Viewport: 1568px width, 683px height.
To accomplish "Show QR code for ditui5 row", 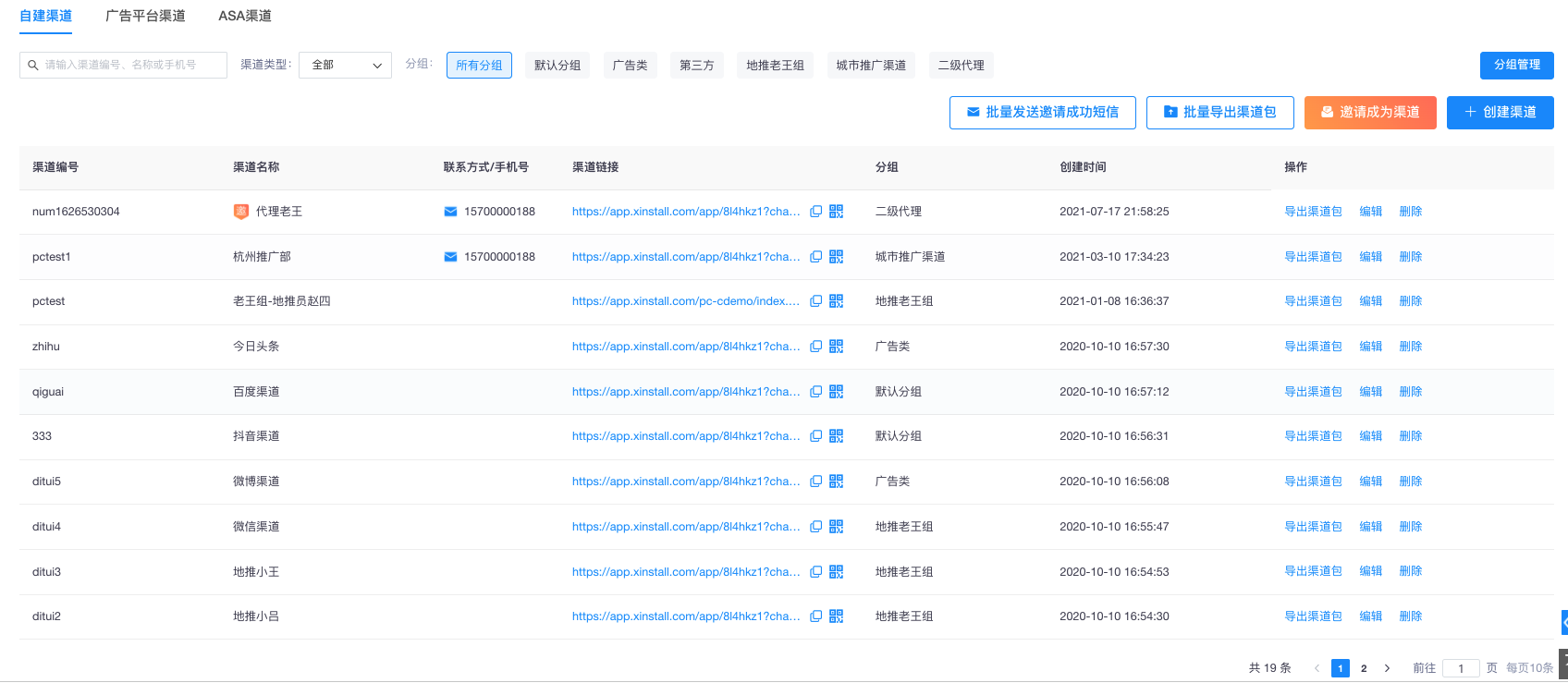I will 837,482.
